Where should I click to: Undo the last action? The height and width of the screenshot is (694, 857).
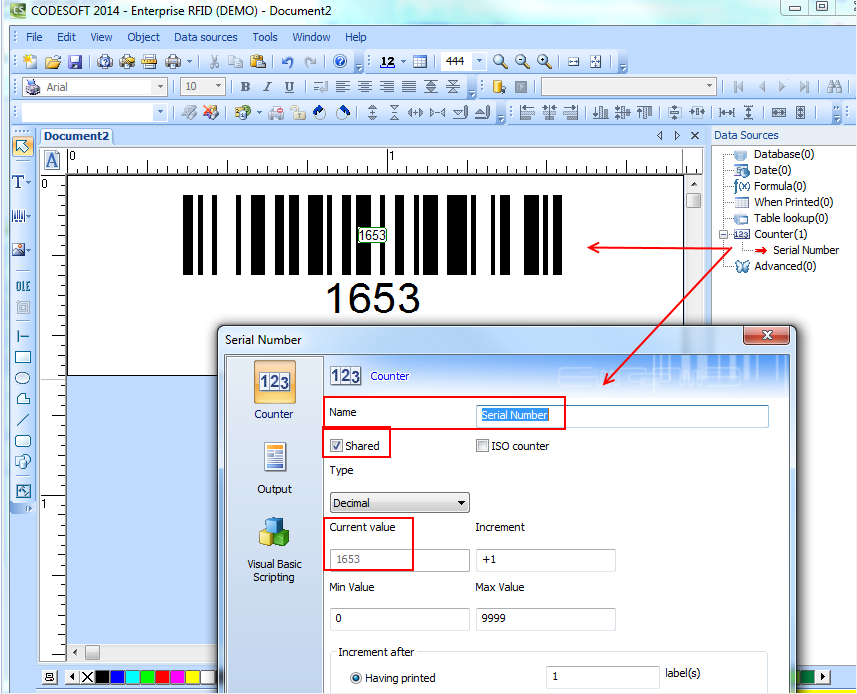(287, 62)
